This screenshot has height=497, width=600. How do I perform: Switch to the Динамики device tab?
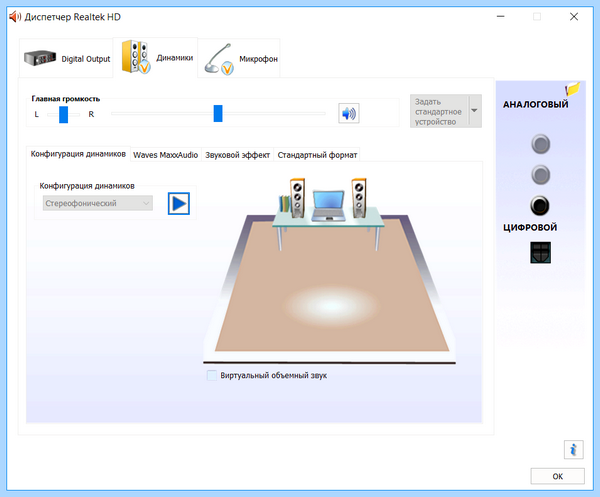point(155,58)
